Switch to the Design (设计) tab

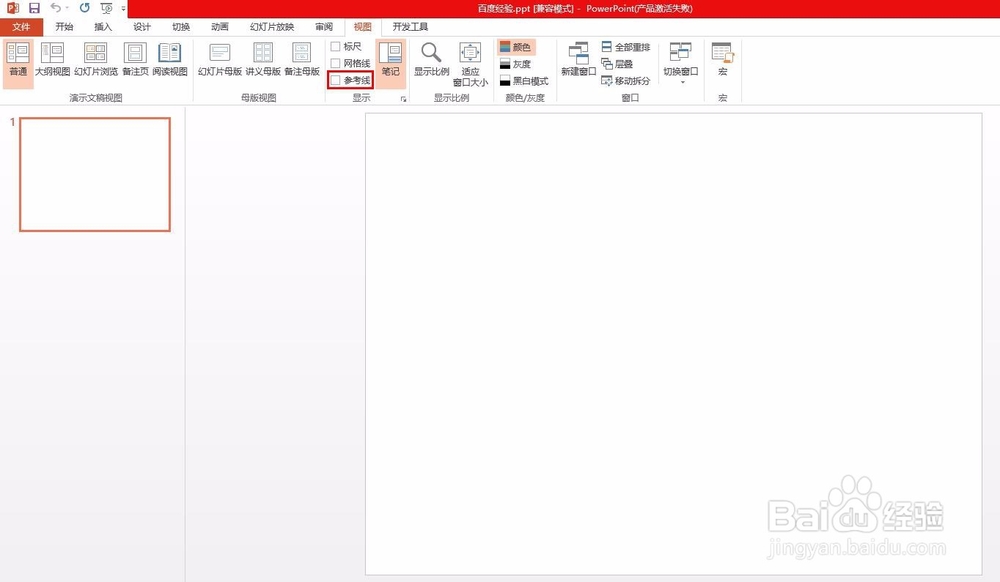click(142, 27)
